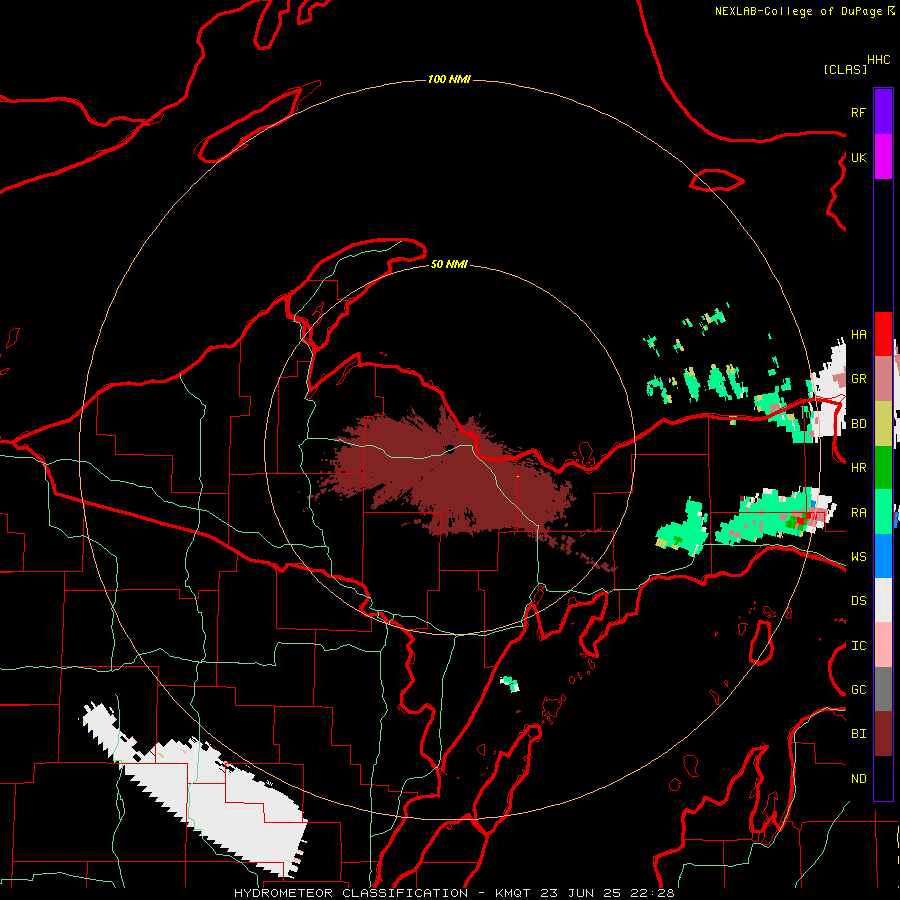Click the GC gray legend swatch
Viewport: 900px width, 900px height.
point(883,689)
